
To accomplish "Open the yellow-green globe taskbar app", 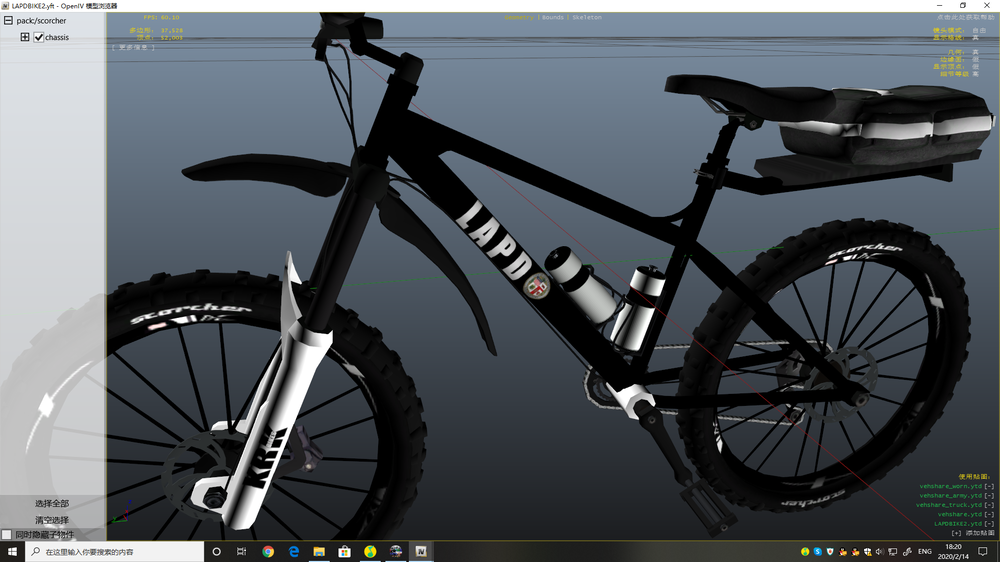I will pos(370,552).
